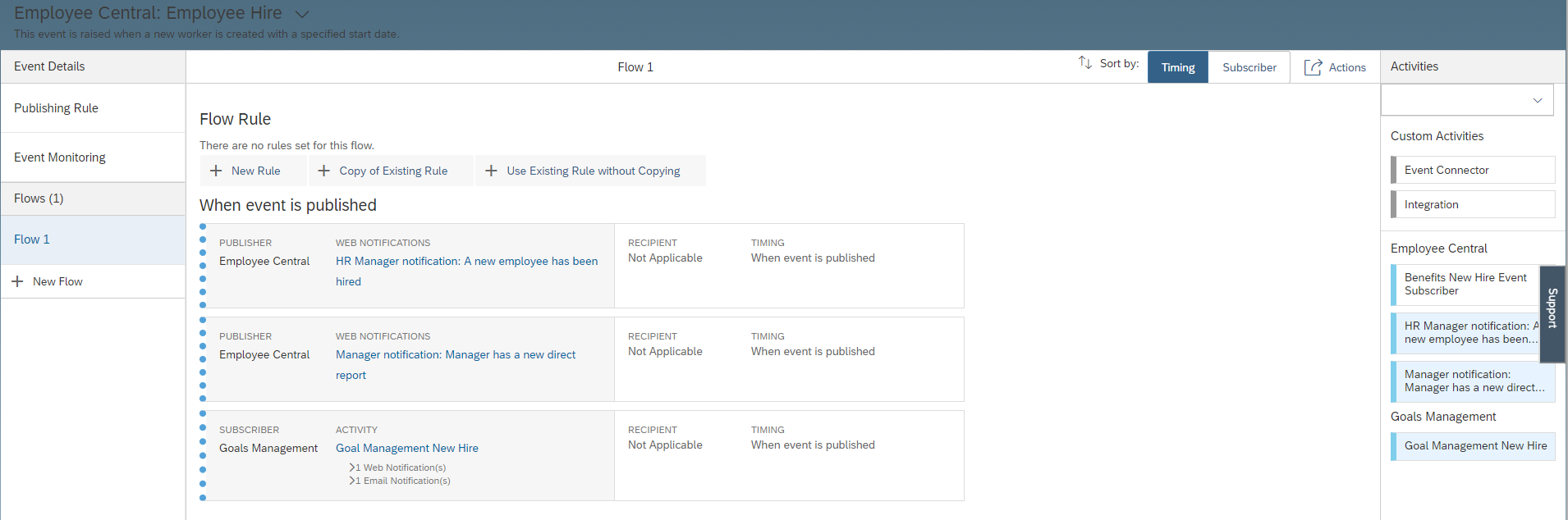Click the plus icon next to New Flow
Screen dimensions: 1568x520
pos(17,281)
